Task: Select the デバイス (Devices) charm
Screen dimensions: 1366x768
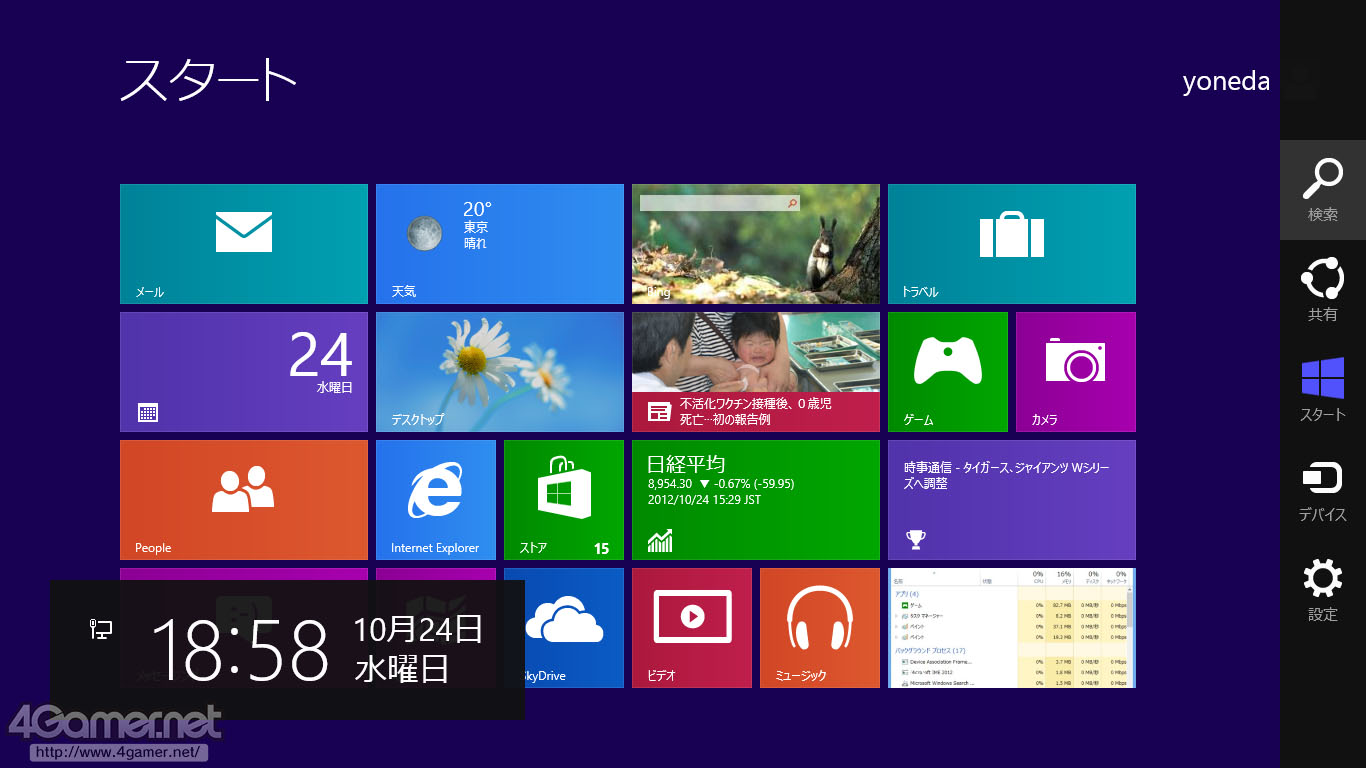Action: 1323,490
